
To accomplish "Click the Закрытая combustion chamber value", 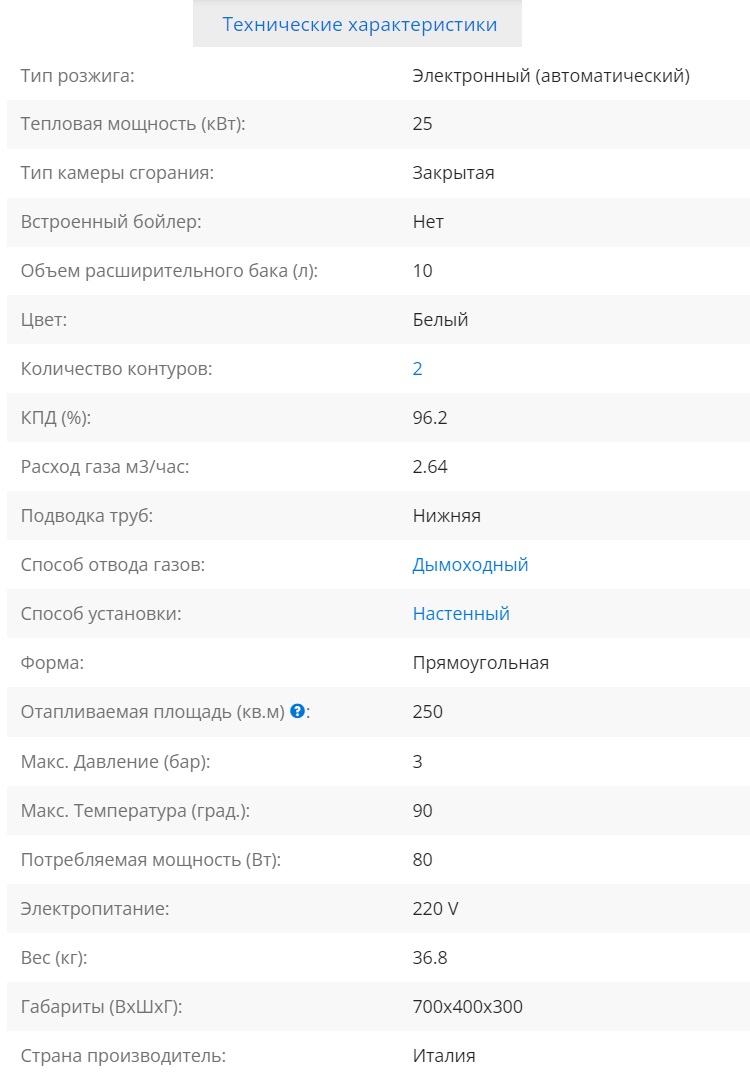I will pos(453,173).
